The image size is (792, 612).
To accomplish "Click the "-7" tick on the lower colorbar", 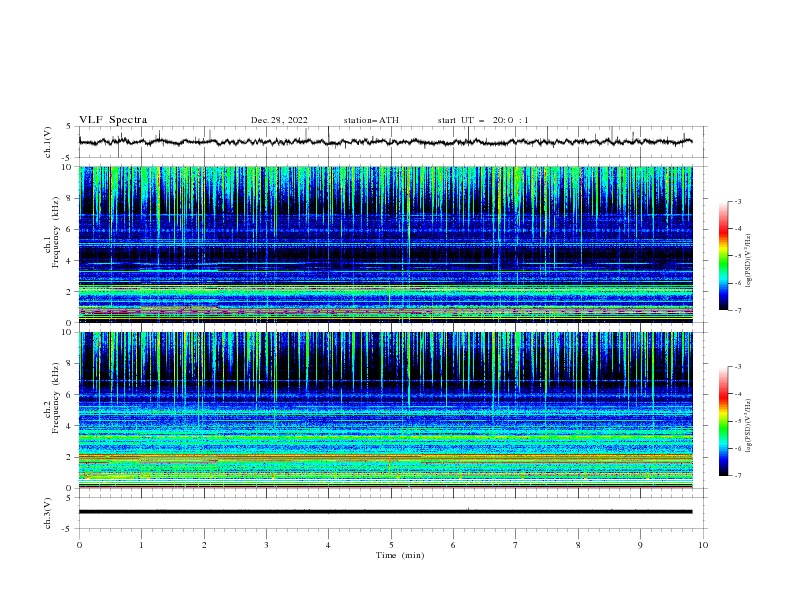I will pos(737,476).
